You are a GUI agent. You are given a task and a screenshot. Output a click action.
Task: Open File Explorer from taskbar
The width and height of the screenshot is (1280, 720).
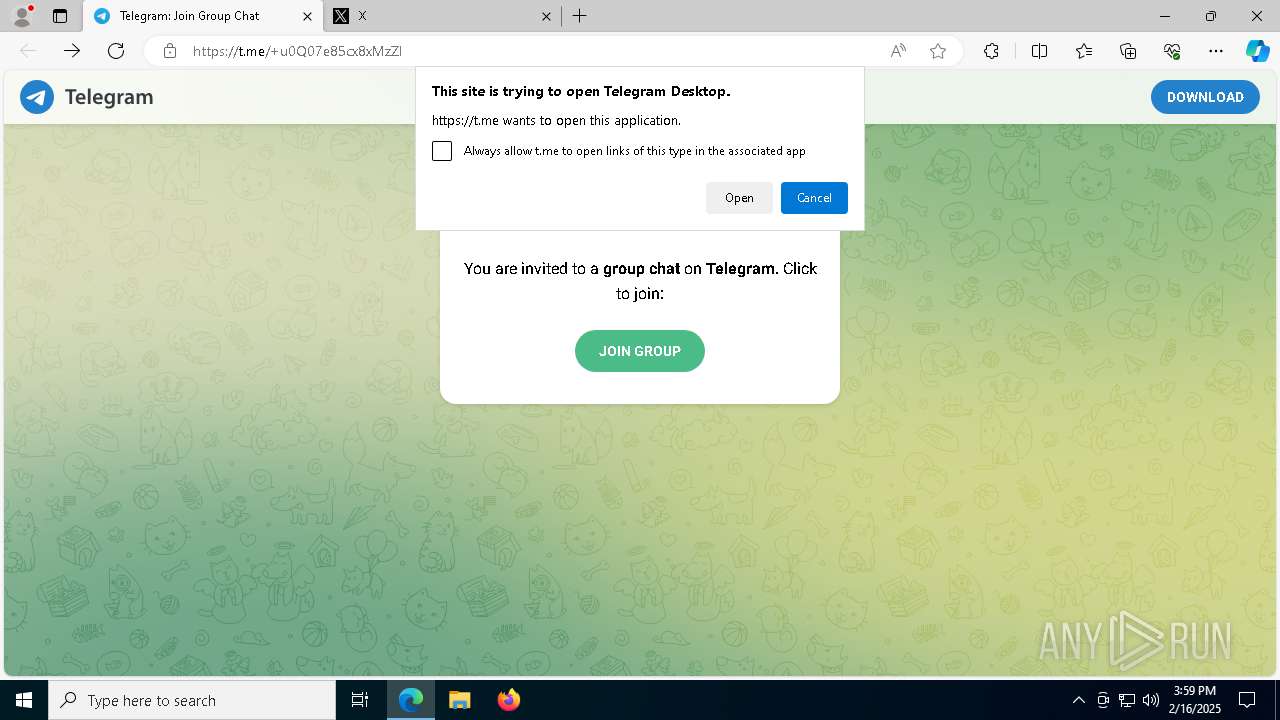[x=459, y=700]
